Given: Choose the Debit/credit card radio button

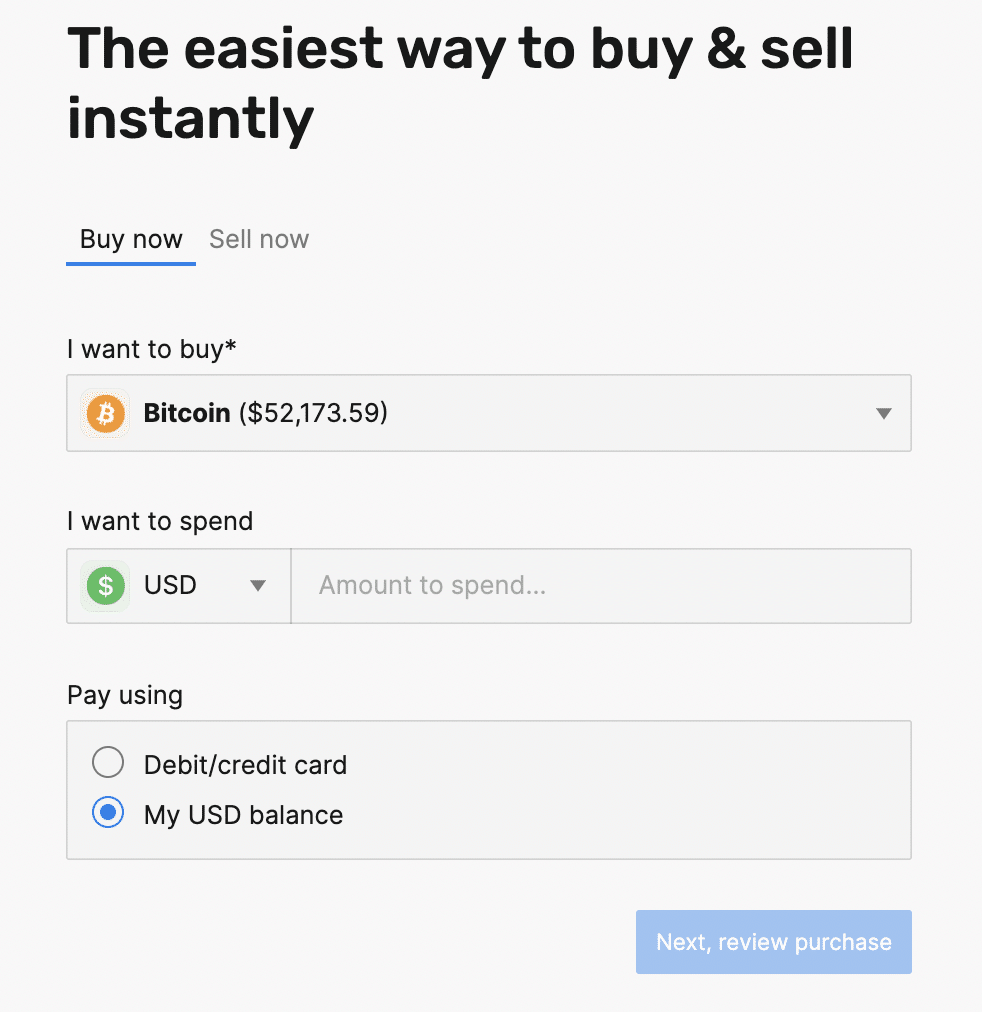Looking at the screenshot, I should pyautogui.click(x=108, y=762).
